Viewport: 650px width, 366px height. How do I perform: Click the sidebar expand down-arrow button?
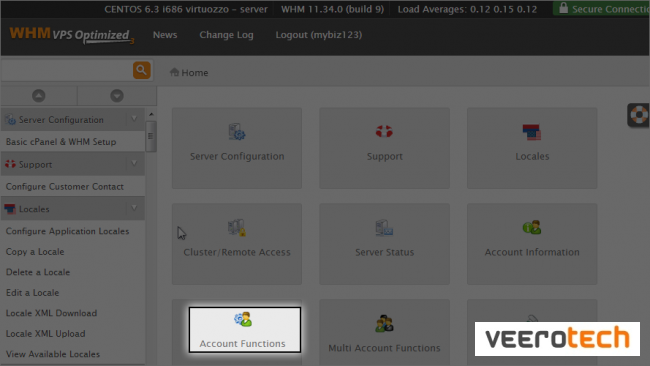pos(117,96)
